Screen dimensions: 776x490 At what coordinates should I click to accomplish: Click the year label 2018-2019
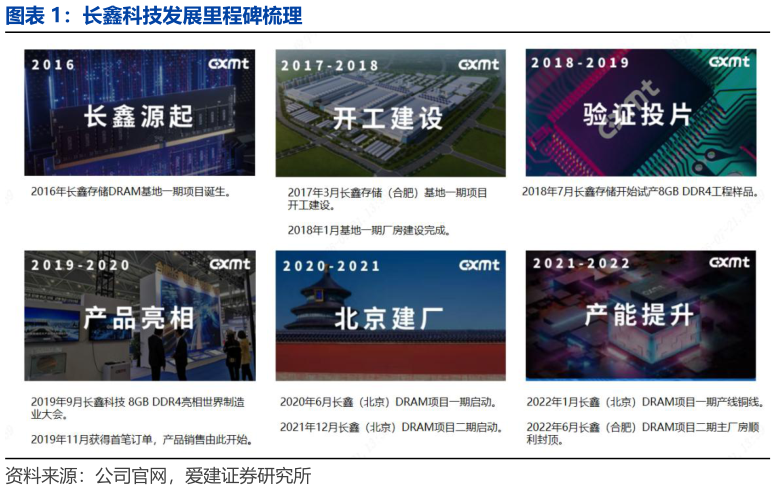pos(580,62)
